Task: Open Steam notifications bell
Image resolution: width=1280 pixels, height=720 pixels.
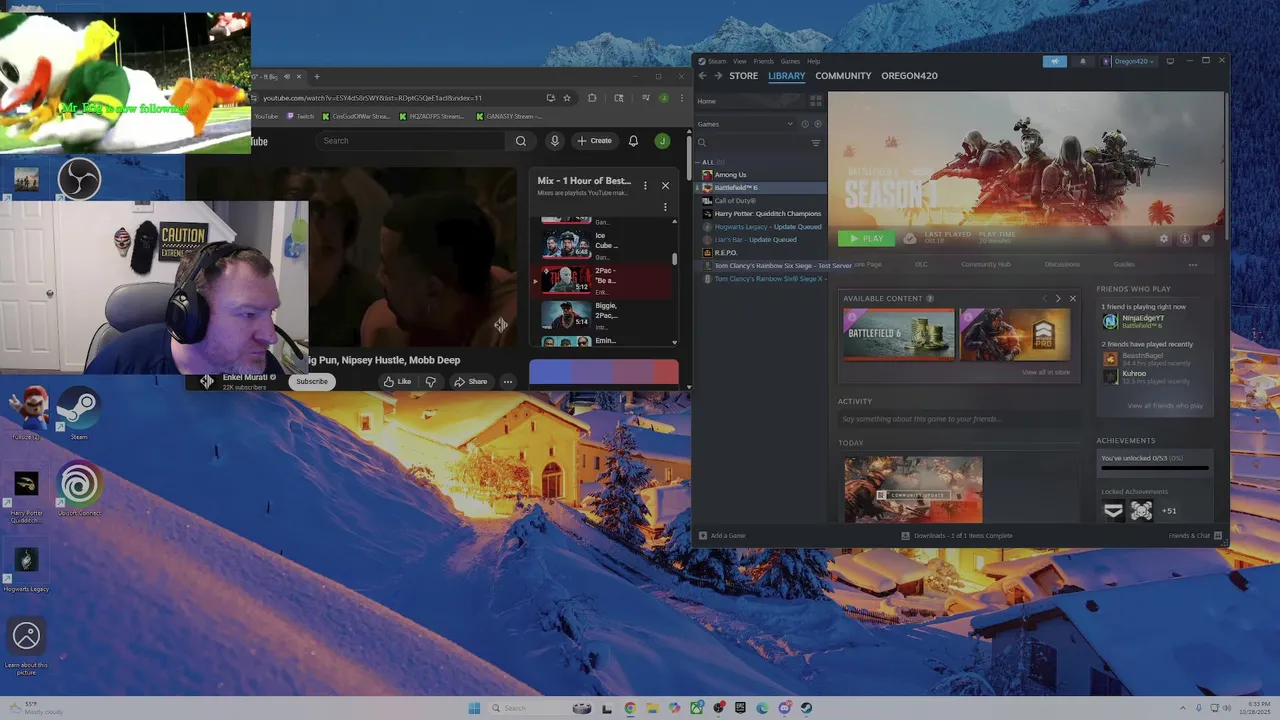Action: (x=1082, y=61)
